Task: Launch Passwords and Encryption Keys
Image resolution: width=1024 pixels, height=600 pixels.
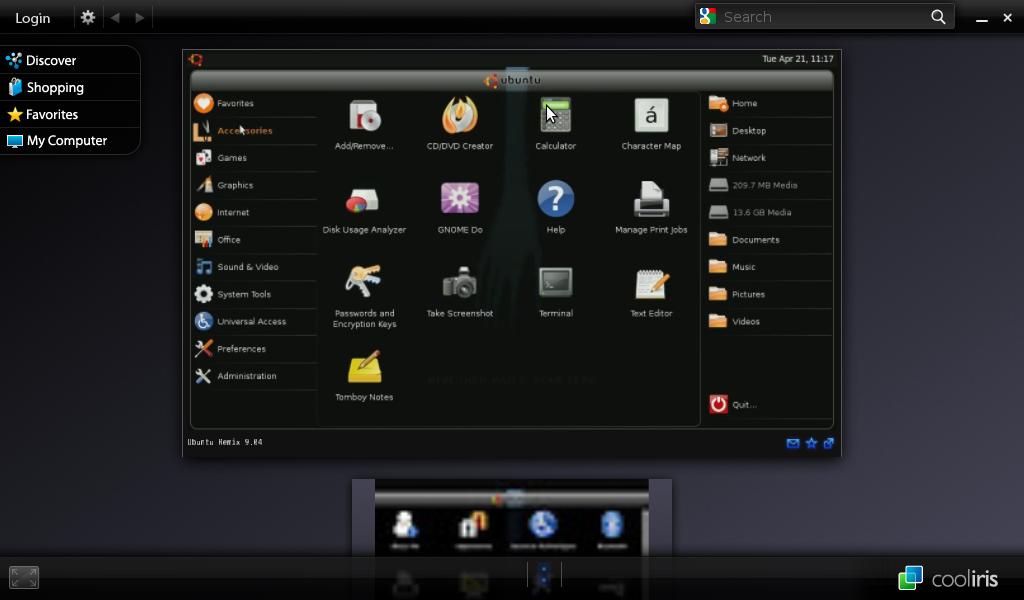Action: (364, 282)
